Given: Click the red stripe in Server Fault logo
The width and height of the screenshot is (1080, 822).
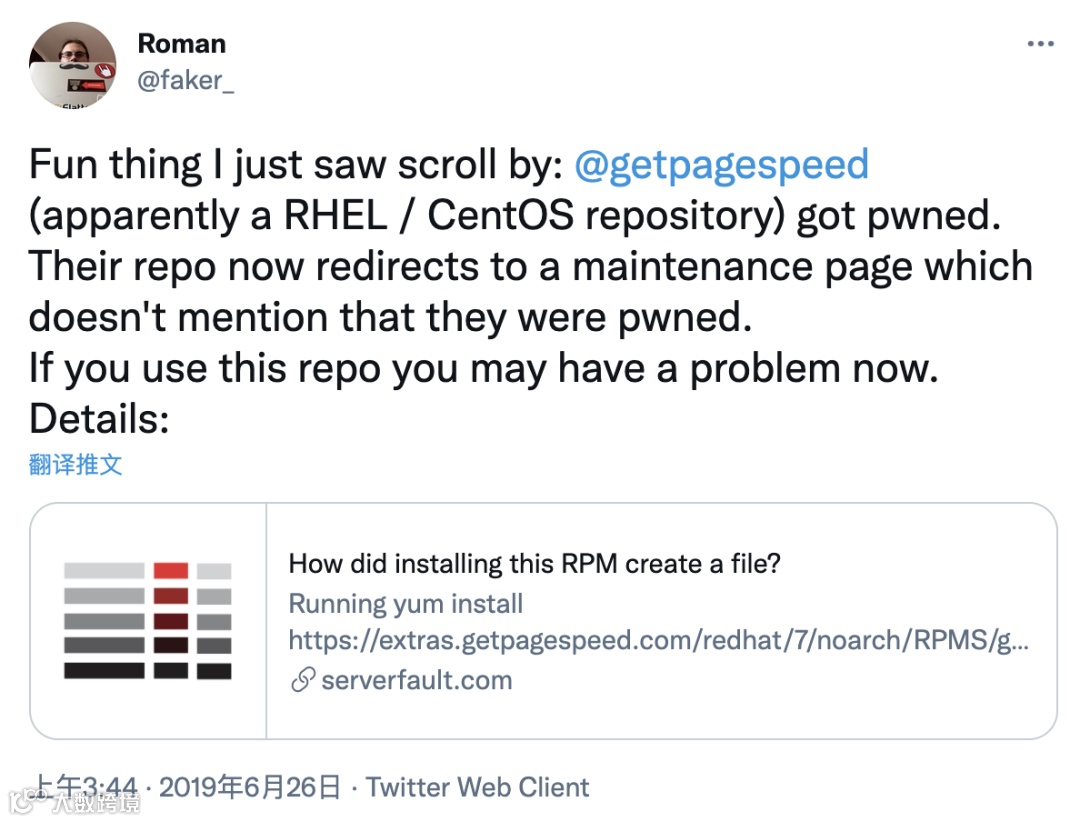Looking at the screenshot, I should pos(171,571).
